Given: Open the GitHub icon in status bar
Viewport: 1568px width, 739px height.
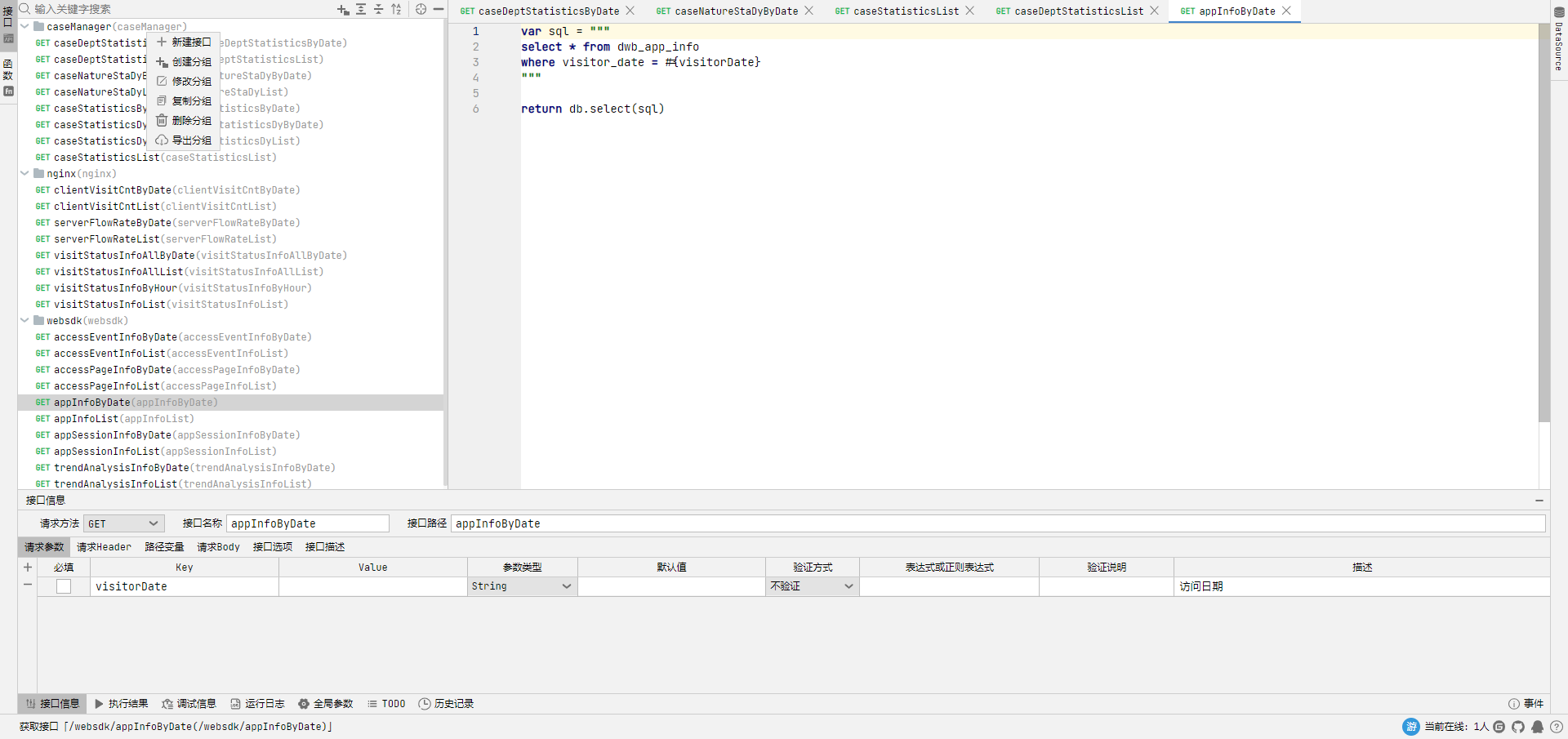Looking at the screenshot, I should tap(1518, 727).
